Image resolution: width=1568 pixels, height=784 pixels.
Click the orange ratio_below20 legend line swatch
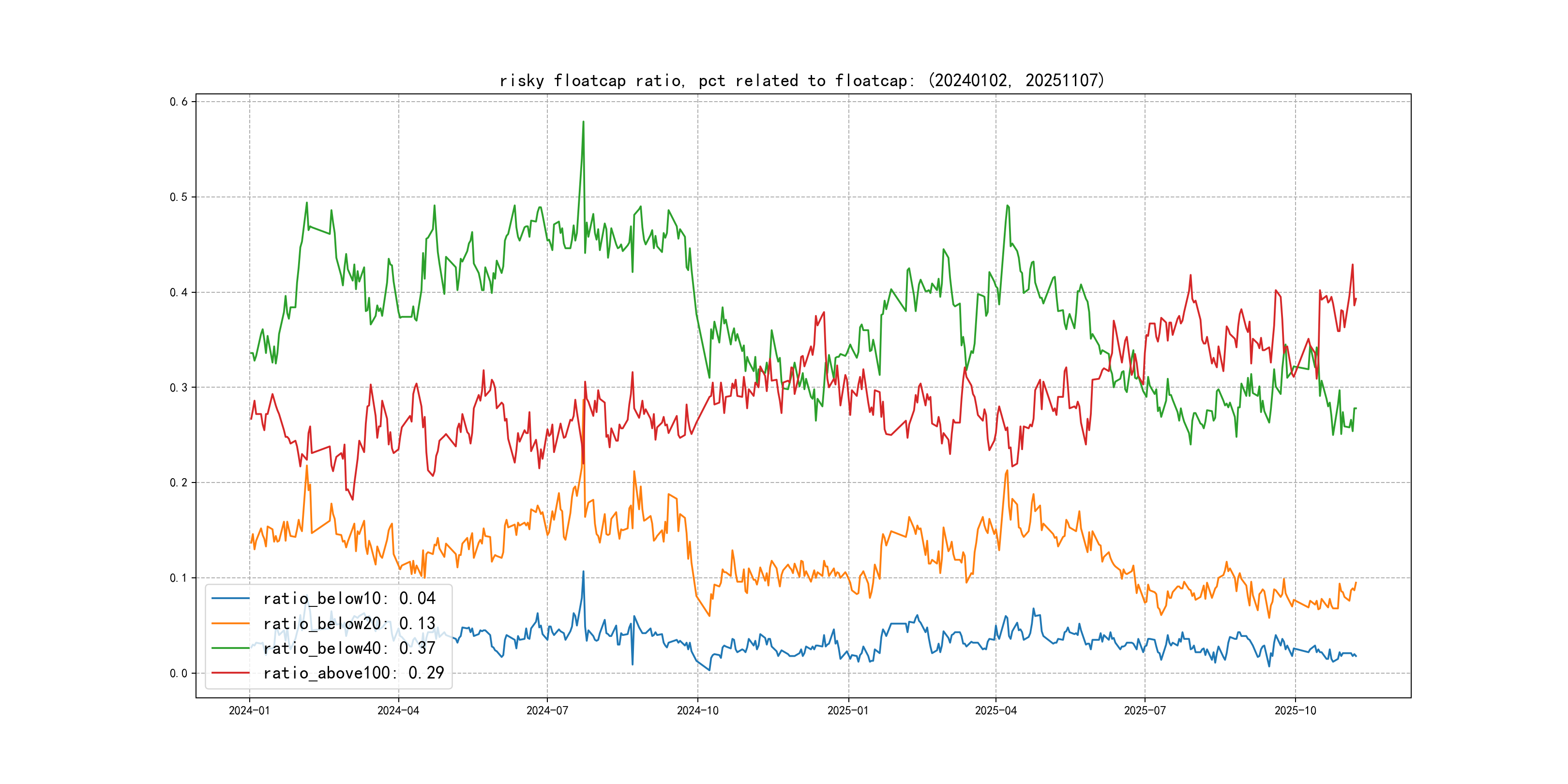pyautogui.click(x=230, y=623)
